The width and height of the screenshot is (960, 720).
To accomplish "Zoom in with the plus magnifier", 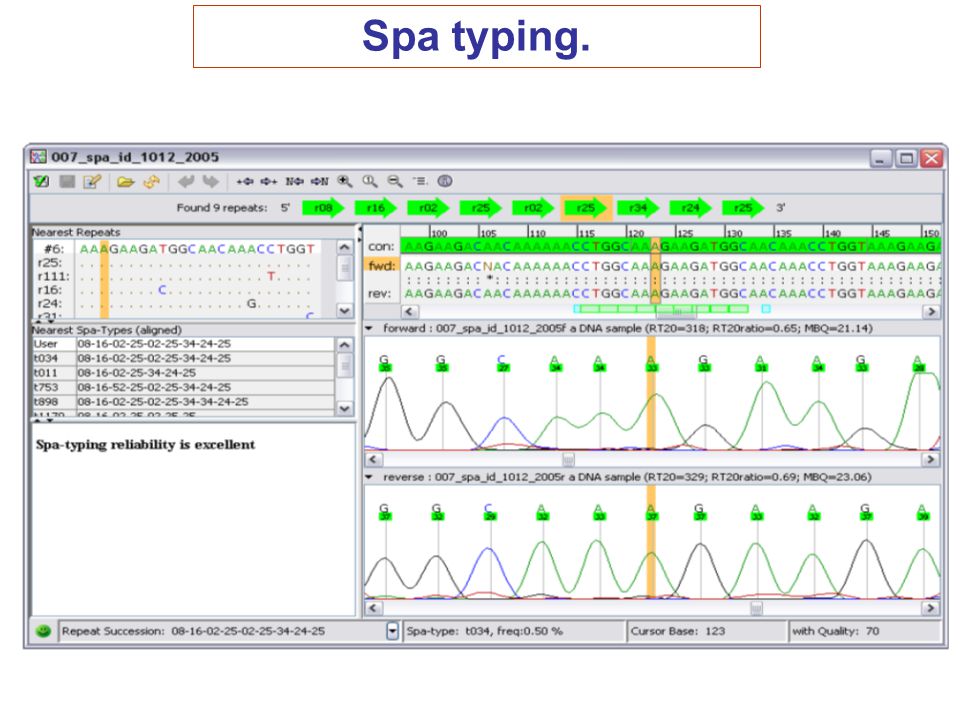I will click(x=345, y=181).
